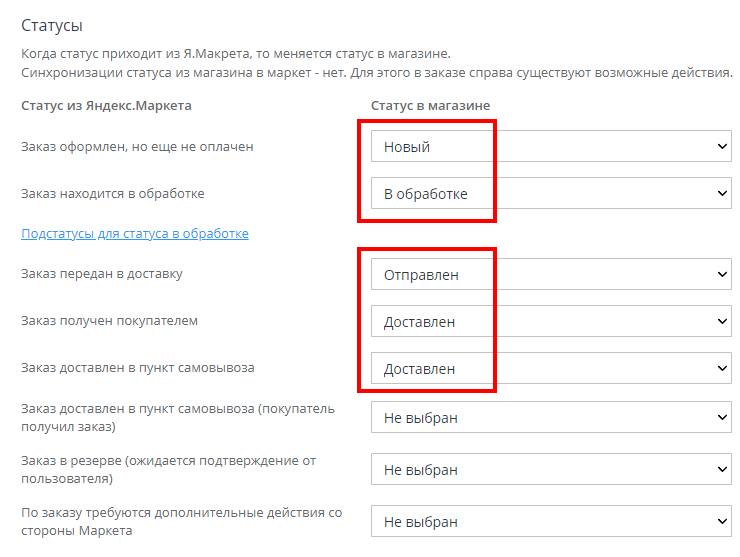The height and width of the screenshot is (557, 740).
Task: Click label text 'Заказ оформлен, но еще не оплачен'
Action: (137, 147)
